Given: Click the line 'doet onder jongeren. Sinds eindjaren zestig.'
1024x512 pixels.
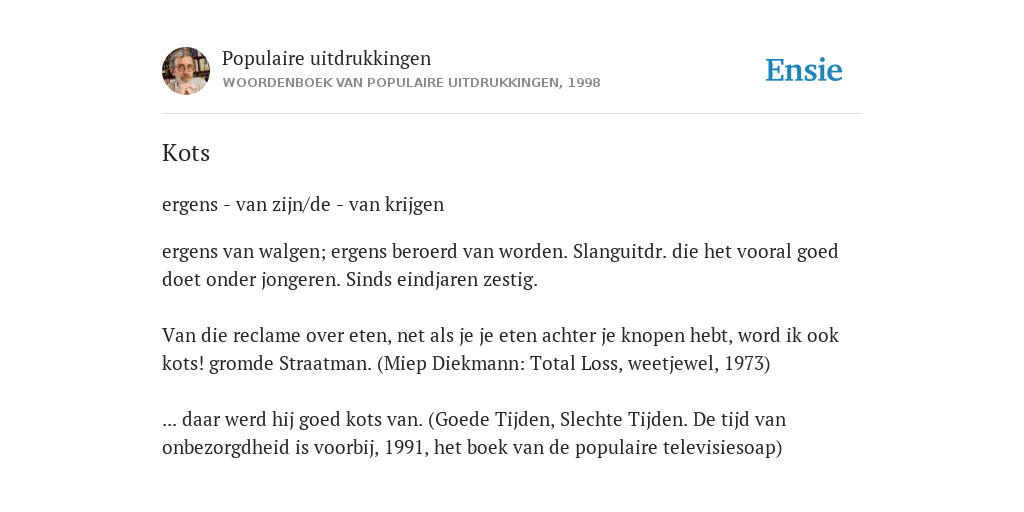Looking at the screenshot, I should [350, 280].
